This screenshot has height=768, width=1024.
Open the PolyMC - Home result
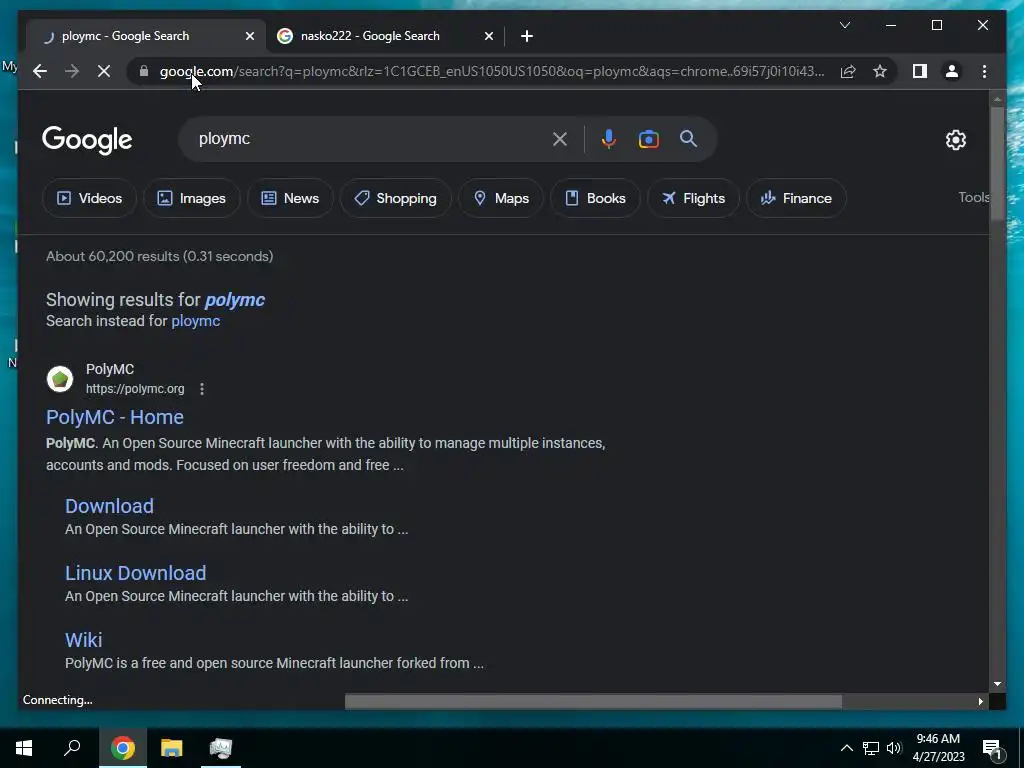[115, 417]
